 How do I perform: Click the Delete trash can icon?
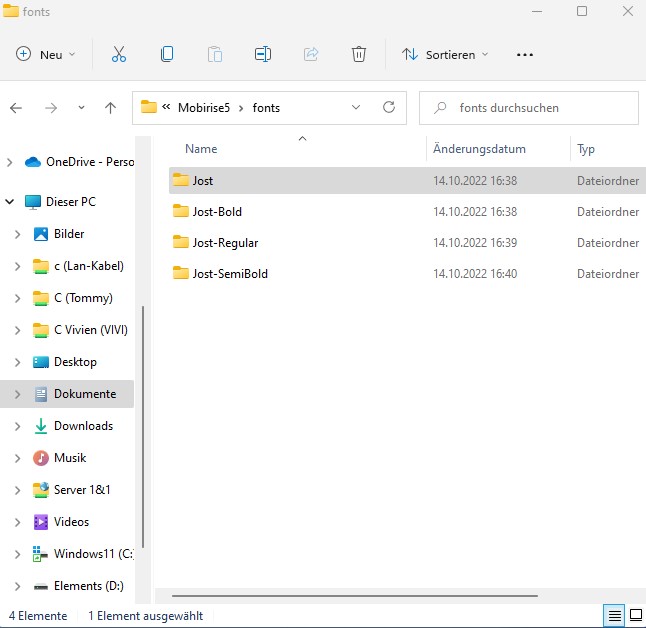359,55
